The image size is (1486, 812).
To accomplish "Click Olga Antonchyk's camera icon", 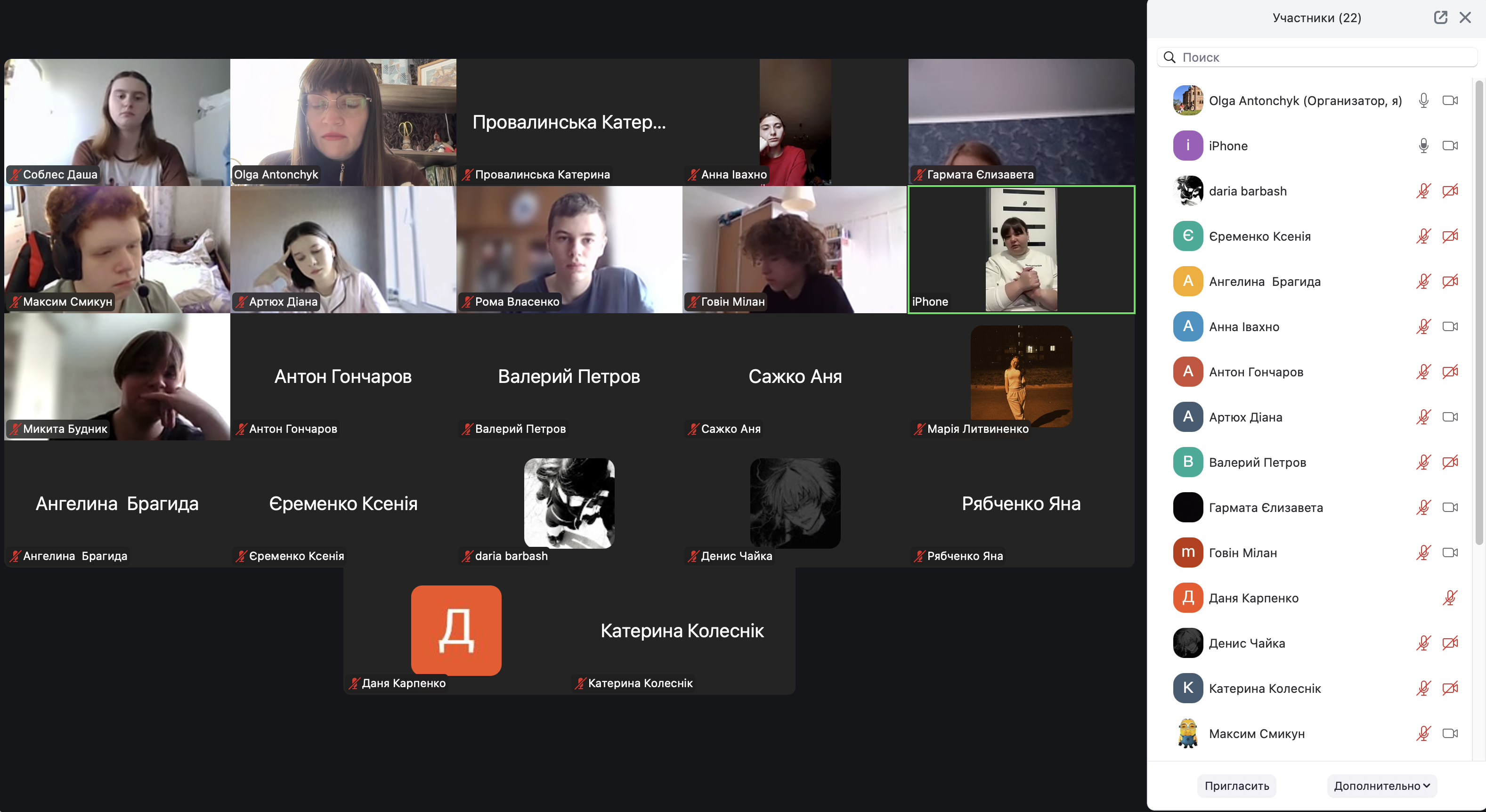I will 1450,100.
